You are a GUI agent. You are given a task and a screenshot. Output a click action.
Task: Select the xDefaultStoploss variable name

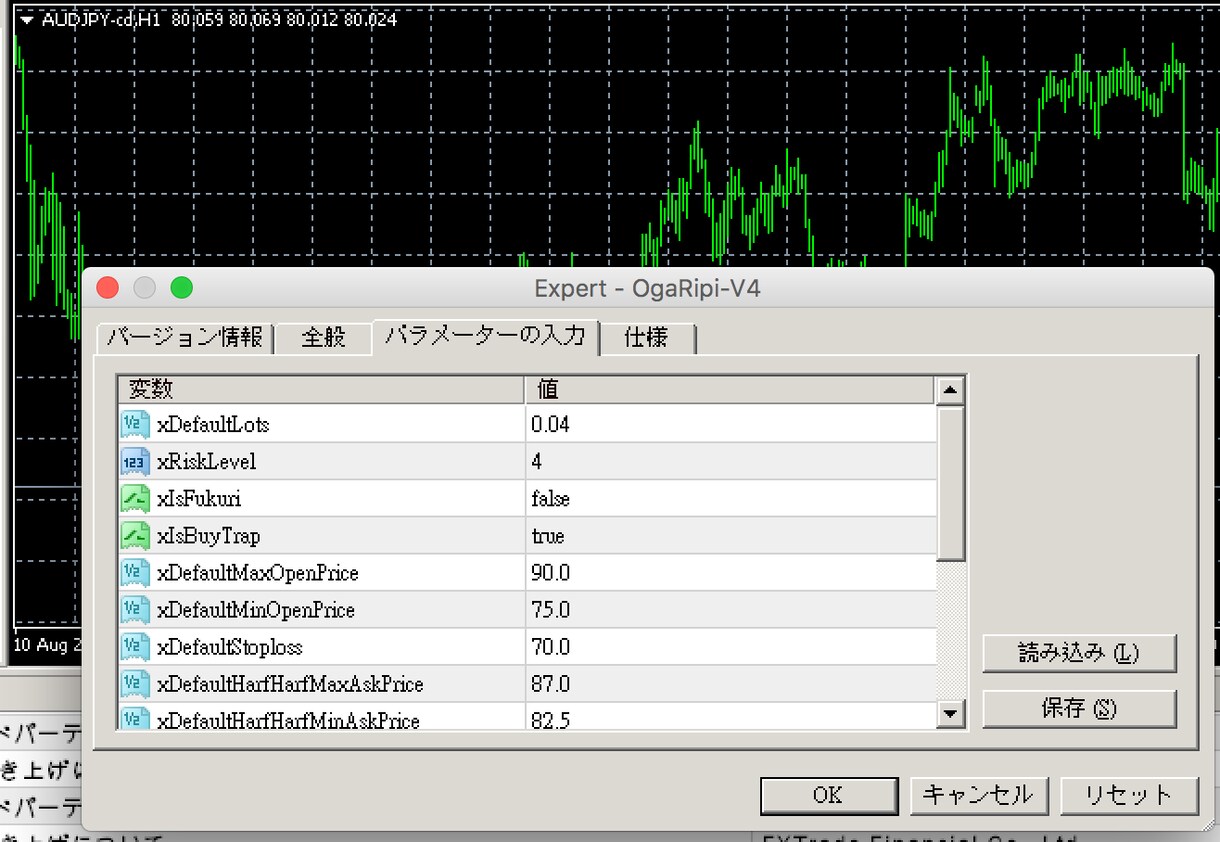tap(230, 647)
